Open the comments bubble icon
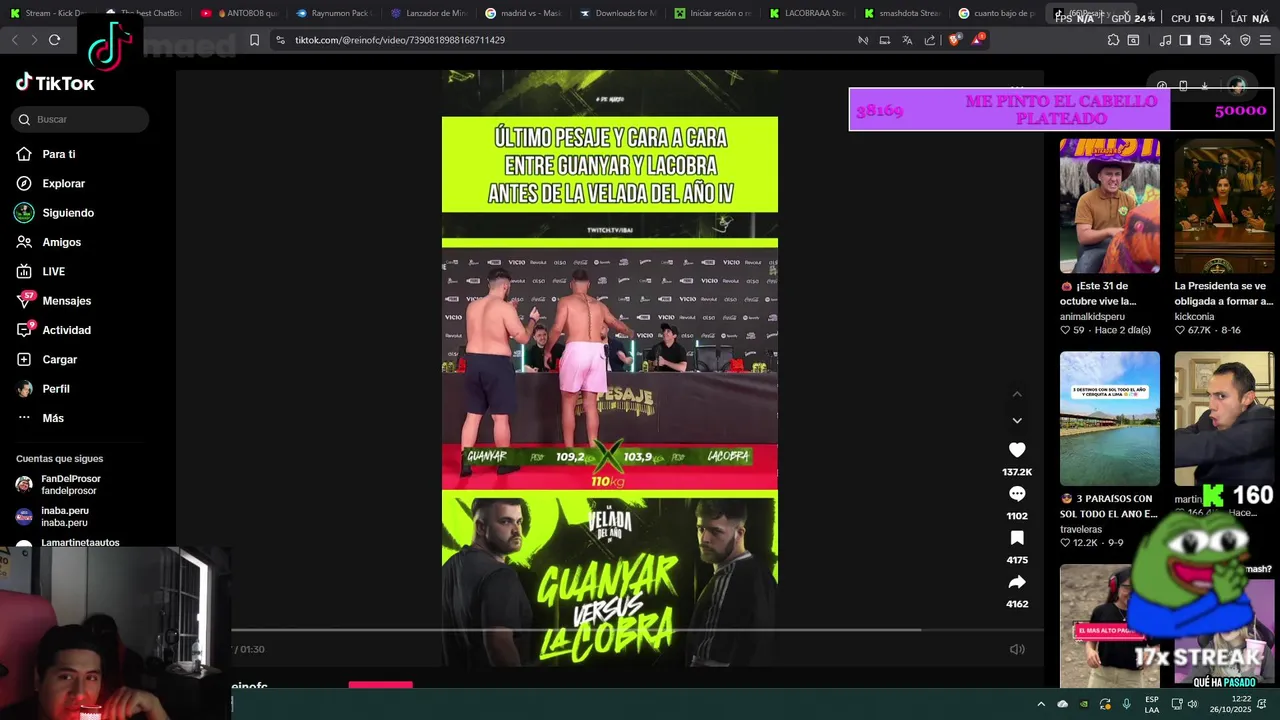 click(x=1017, y=494)
